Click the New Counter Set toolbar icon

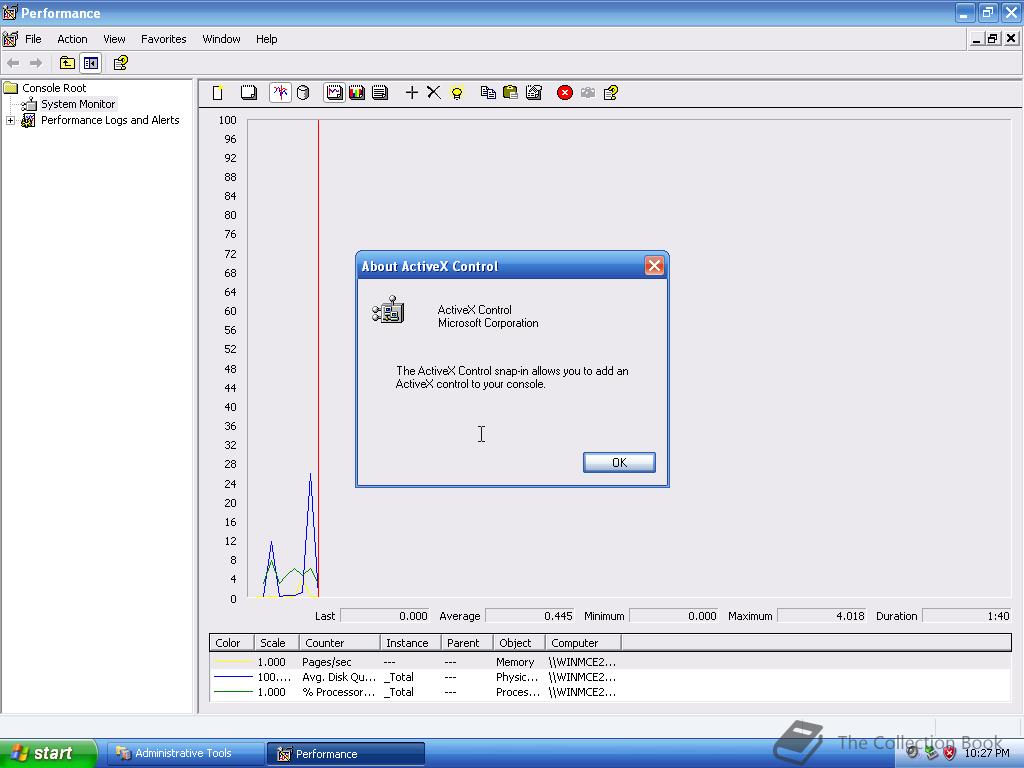[x=218, y=93]
